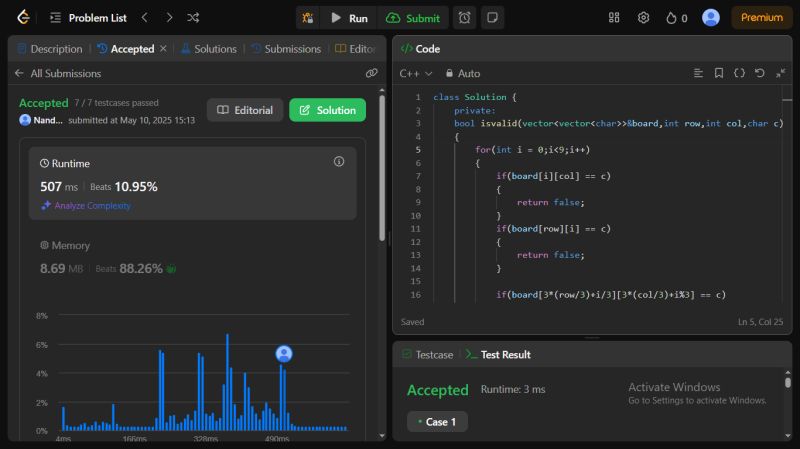The width and height of the screenshot is (800, 449).
Task: Submit the solution
Action: click(413, 18)
